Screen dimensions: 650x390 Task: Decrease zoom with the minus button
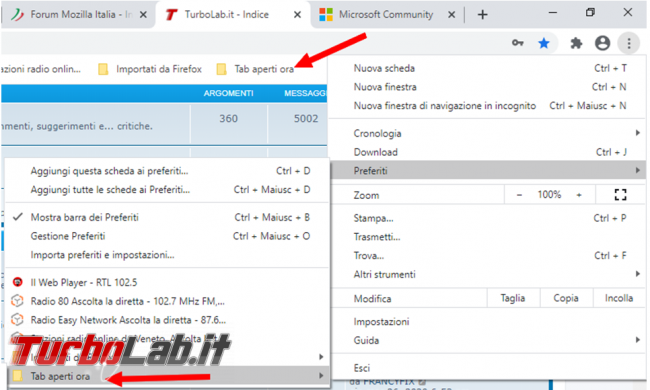pos(519,195)
